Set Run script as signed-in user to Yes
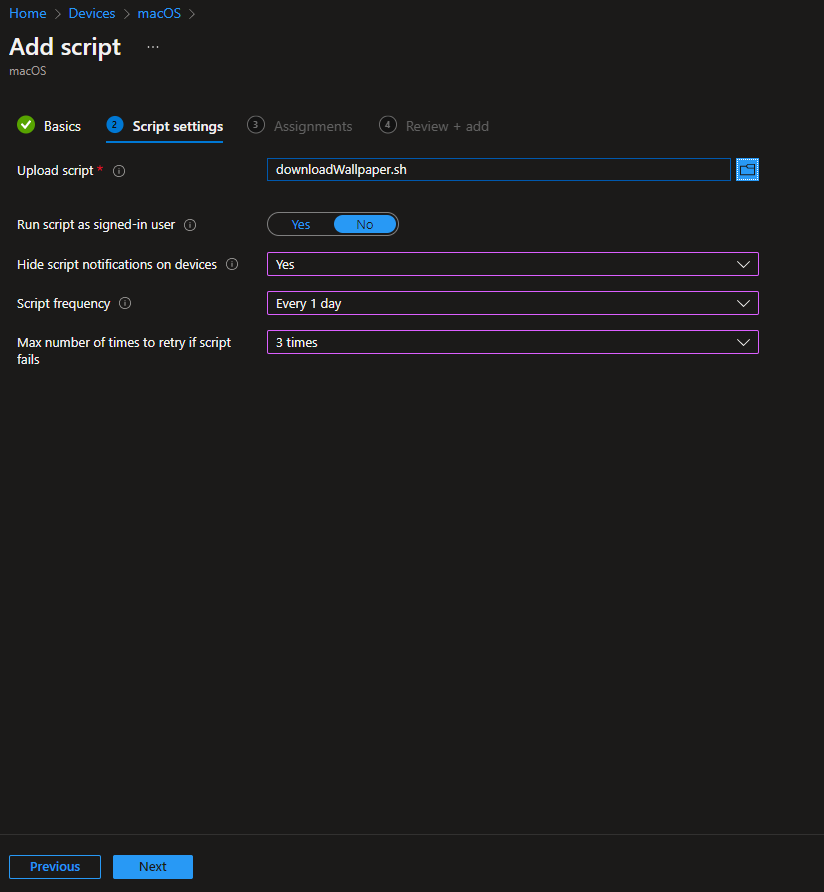The width and height of the screenshot is (824, 892). (300, 225)
